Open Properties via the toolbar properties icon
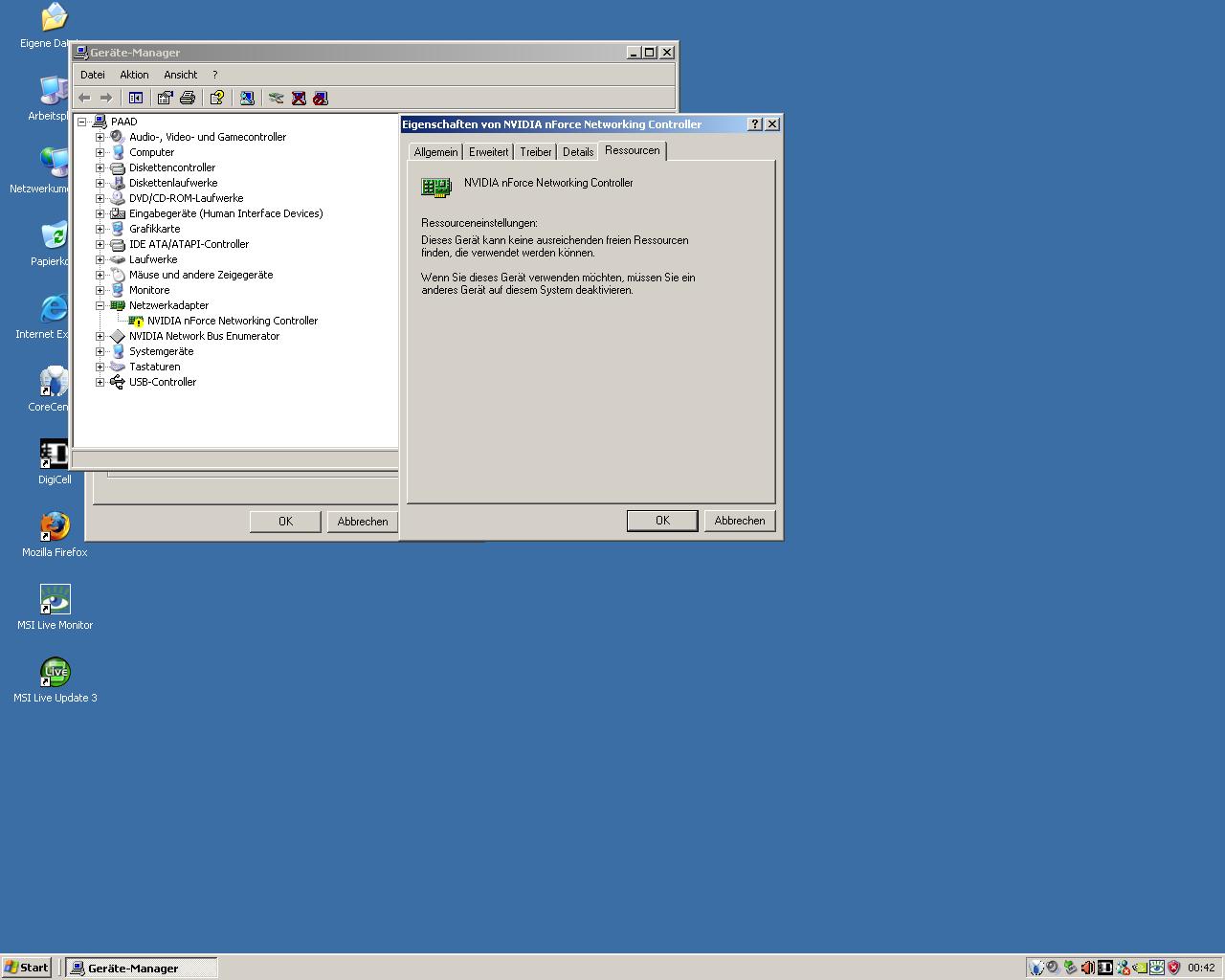1225x980 pixels. (165, 98)
